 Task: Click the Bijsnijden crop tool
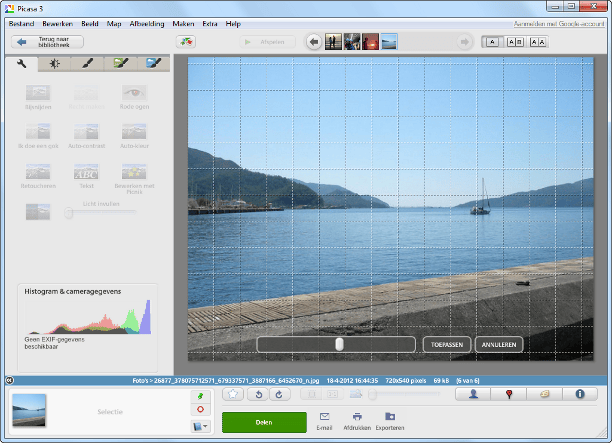click(x=38, y=97)
